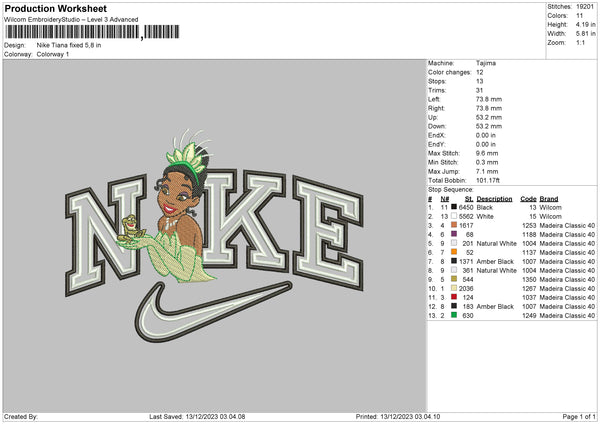The height and width of the screenshot is (424, 600).
Task: Click 'Madeira Classic 40' in stop 13 row
Action: click(x=567, y=316)
